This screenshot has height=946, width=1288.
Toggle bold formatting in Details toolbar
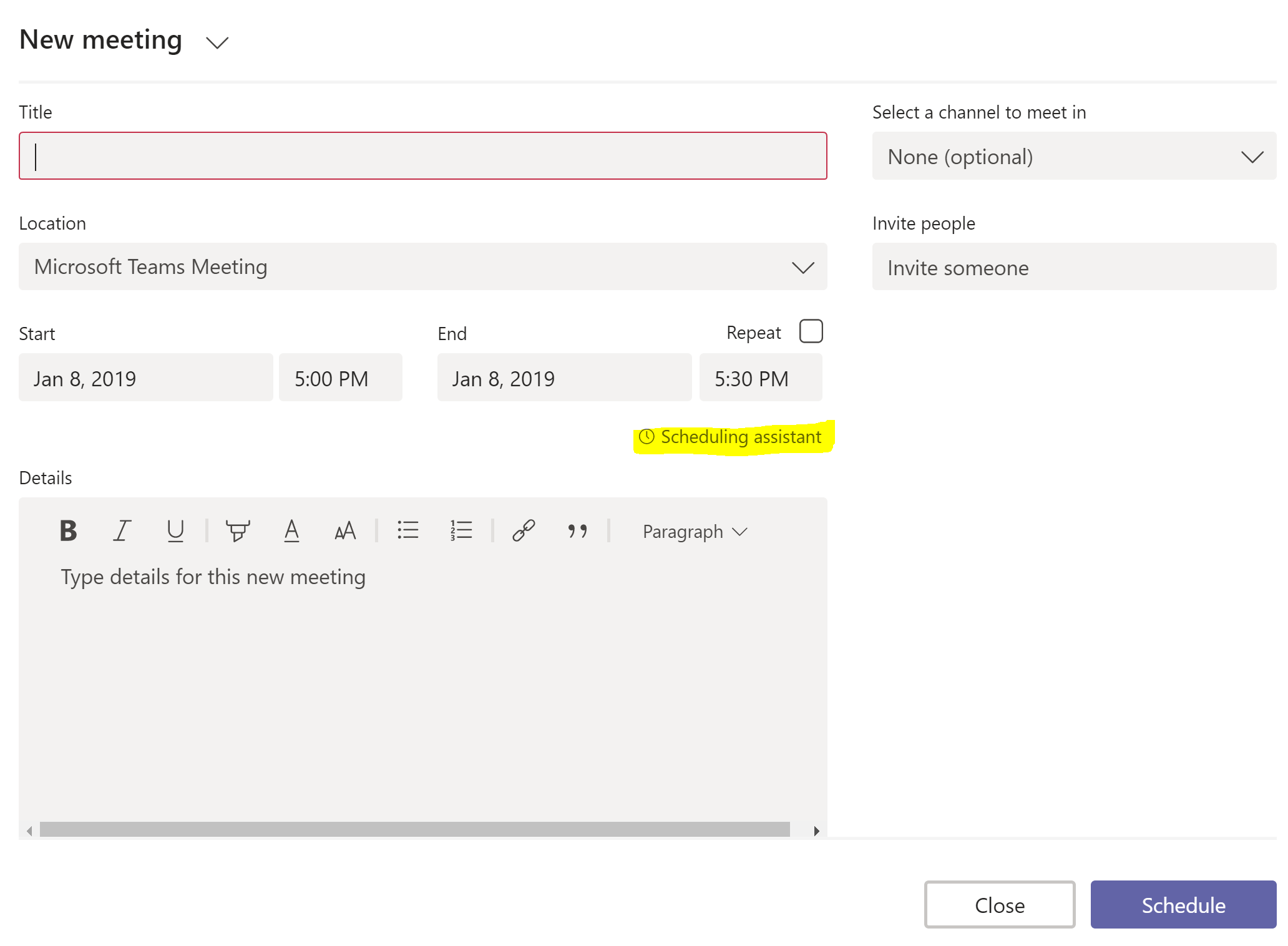pos(68,531)
